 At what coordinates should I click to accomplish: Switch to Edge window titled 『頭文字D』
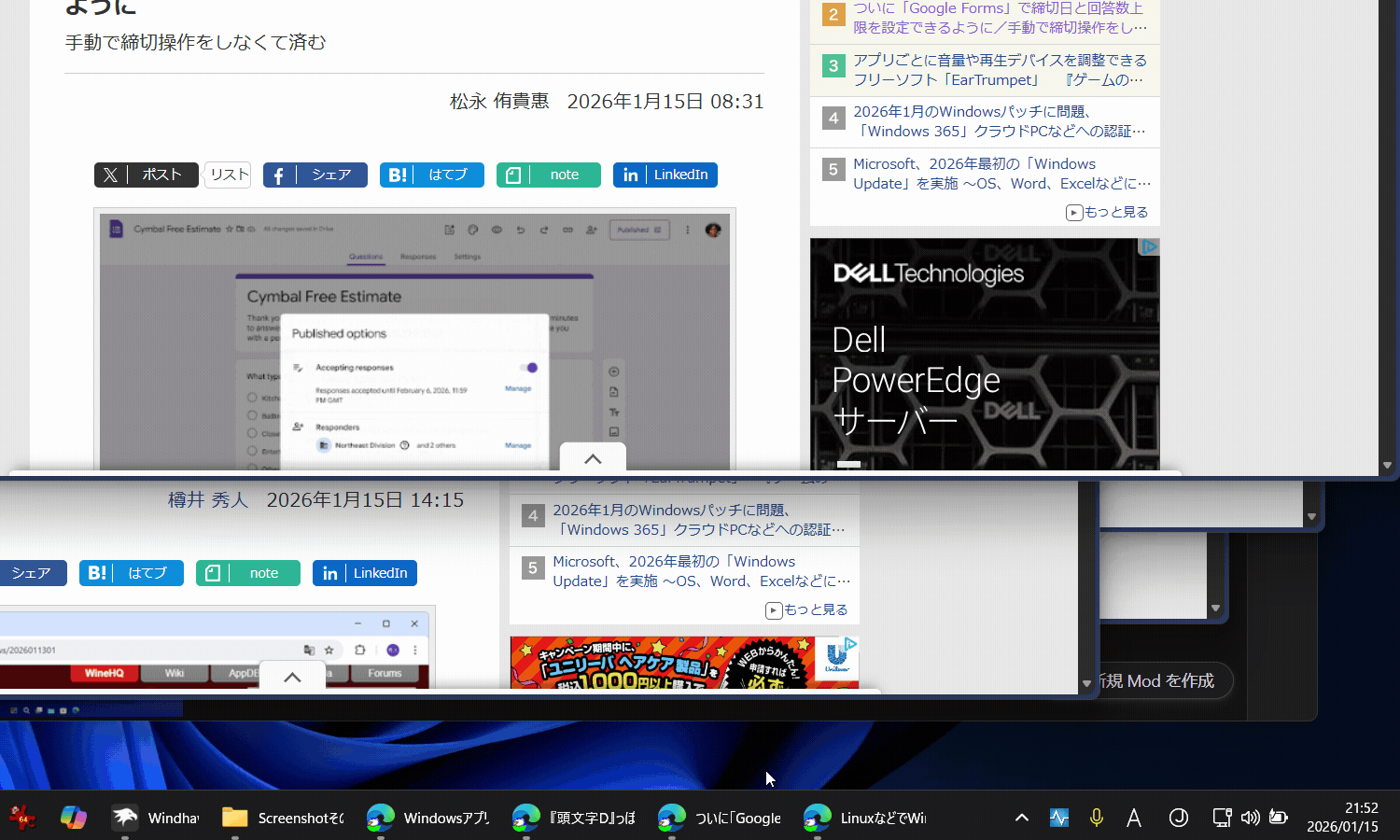tap(574, 818)
